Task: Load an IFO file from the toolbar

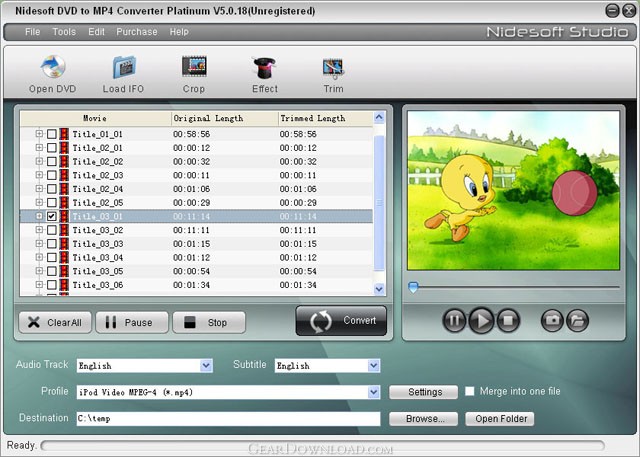Action: pyautogui.click(x=123, y=74)
